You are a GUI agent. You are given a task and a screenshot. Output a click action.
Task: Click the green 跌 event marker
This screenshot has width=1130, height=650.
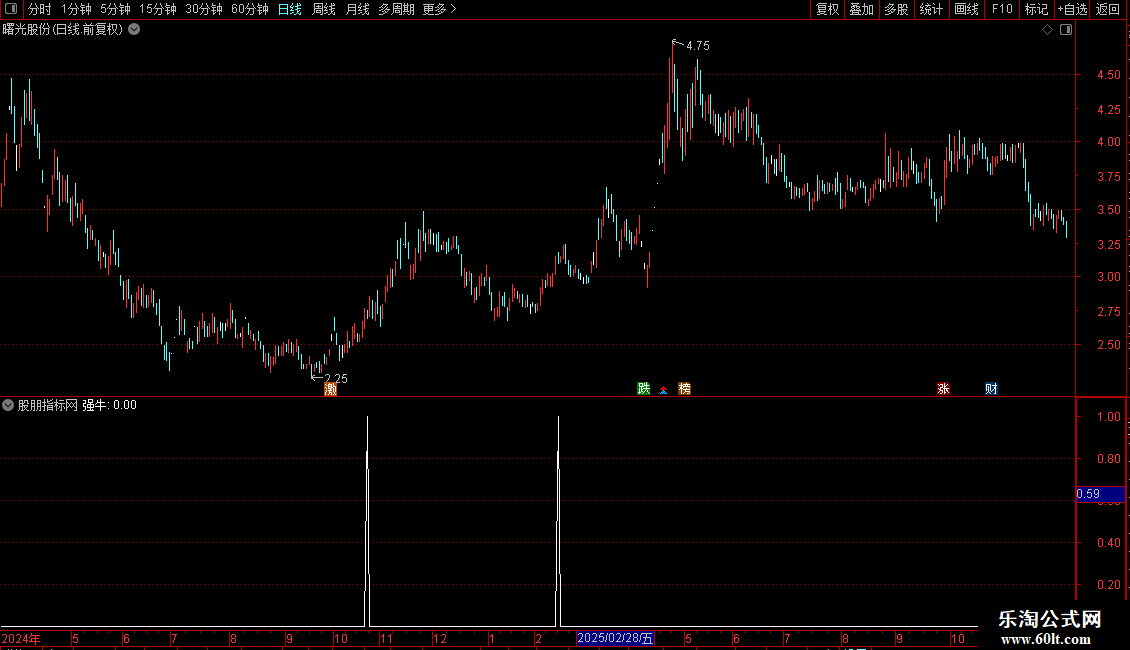coord(644,388)
